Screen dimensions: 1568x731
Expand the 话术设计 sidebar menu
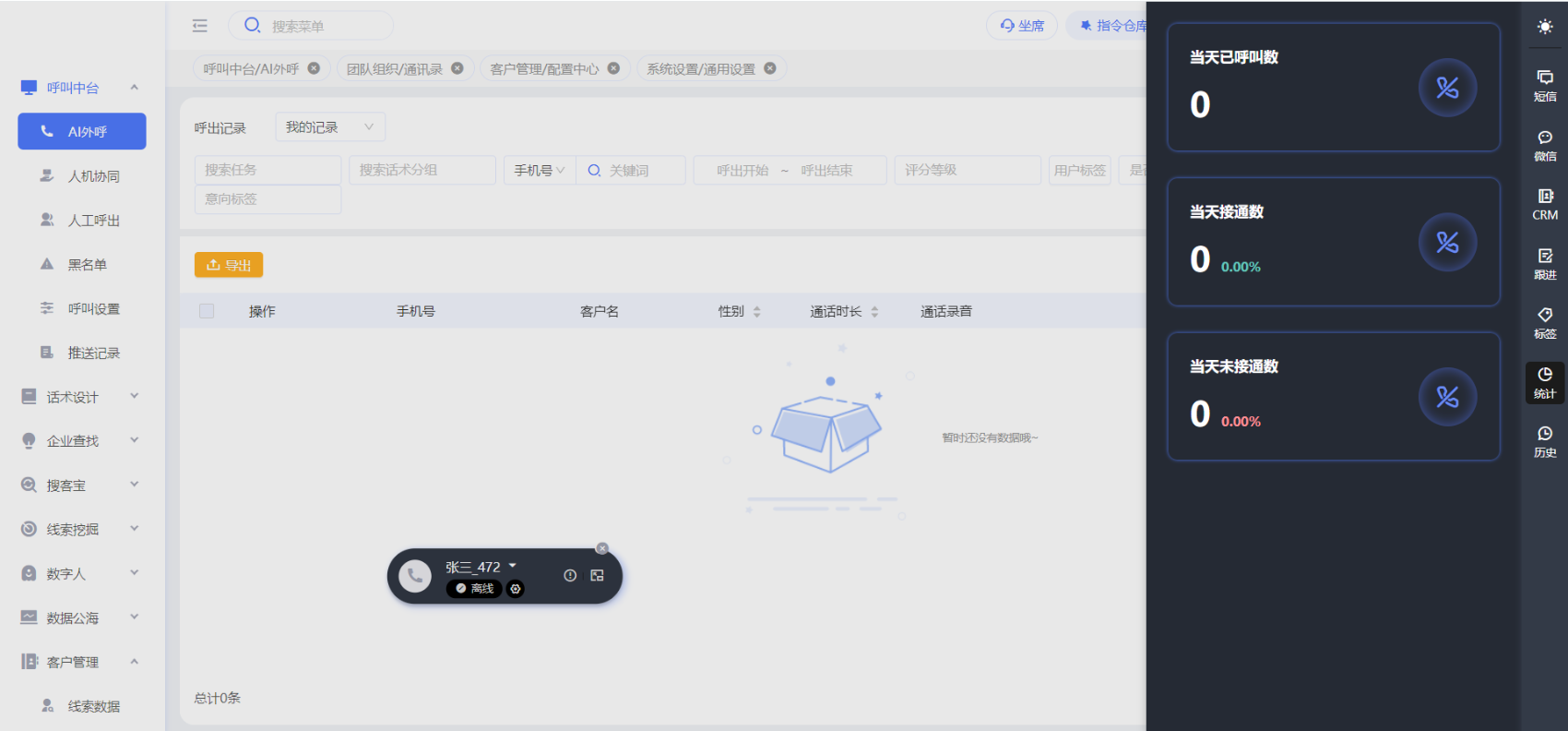click(x=81, y=397)
